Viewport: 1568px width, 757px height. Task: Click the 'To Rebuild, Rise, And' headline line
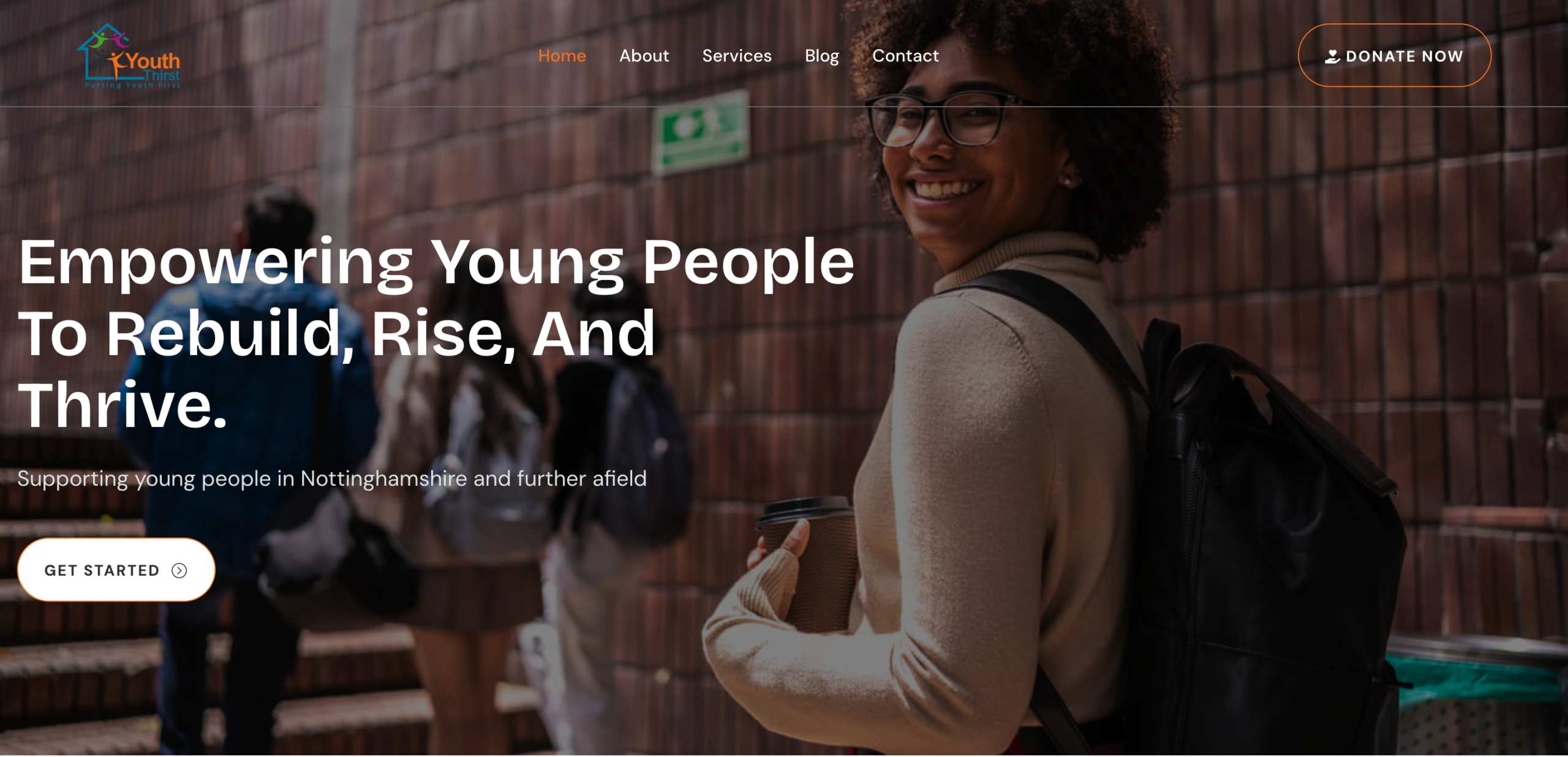[x=337, y=334]
